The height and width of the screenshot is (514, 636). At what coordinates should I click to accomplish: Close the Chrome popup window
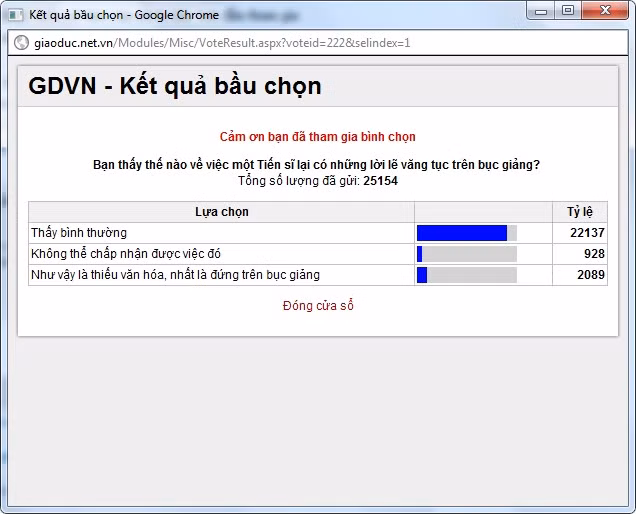point(605,11)
